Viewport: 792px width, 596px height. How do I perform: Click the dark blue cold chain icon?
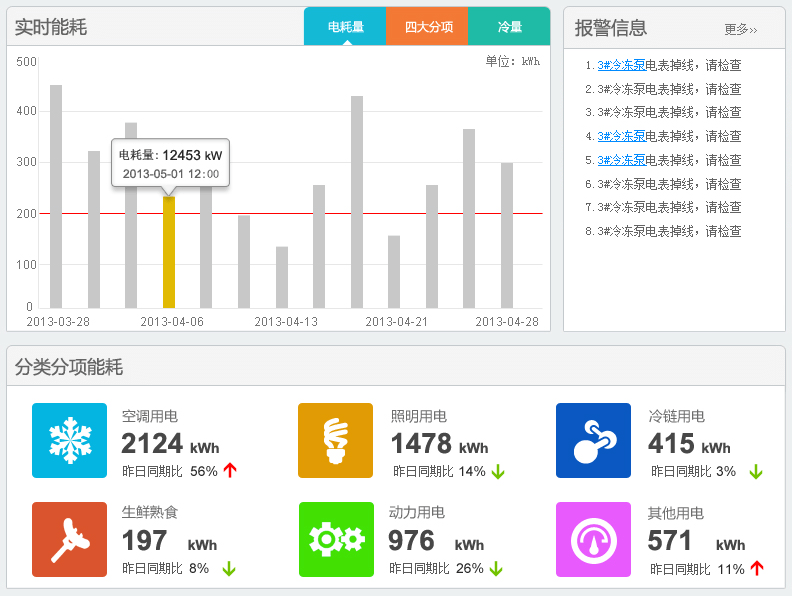tap(593, 440)
